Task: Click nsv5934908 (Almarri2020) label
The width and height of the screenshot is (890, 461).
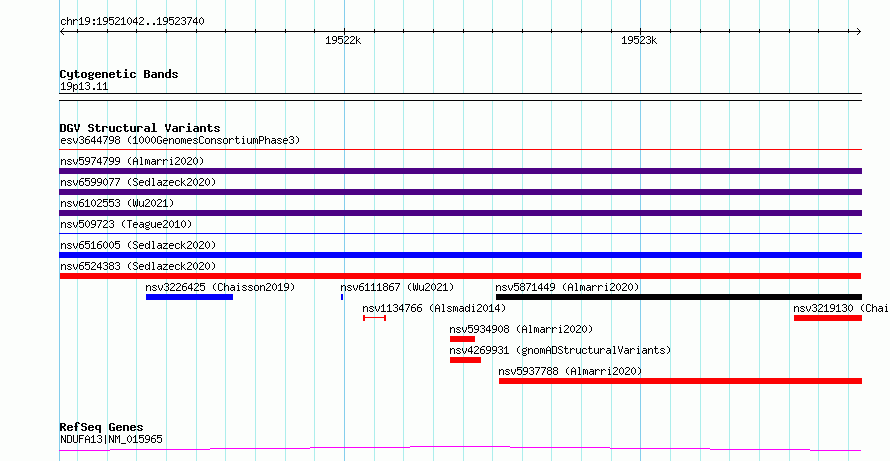Action: click(x=521, y=329)
